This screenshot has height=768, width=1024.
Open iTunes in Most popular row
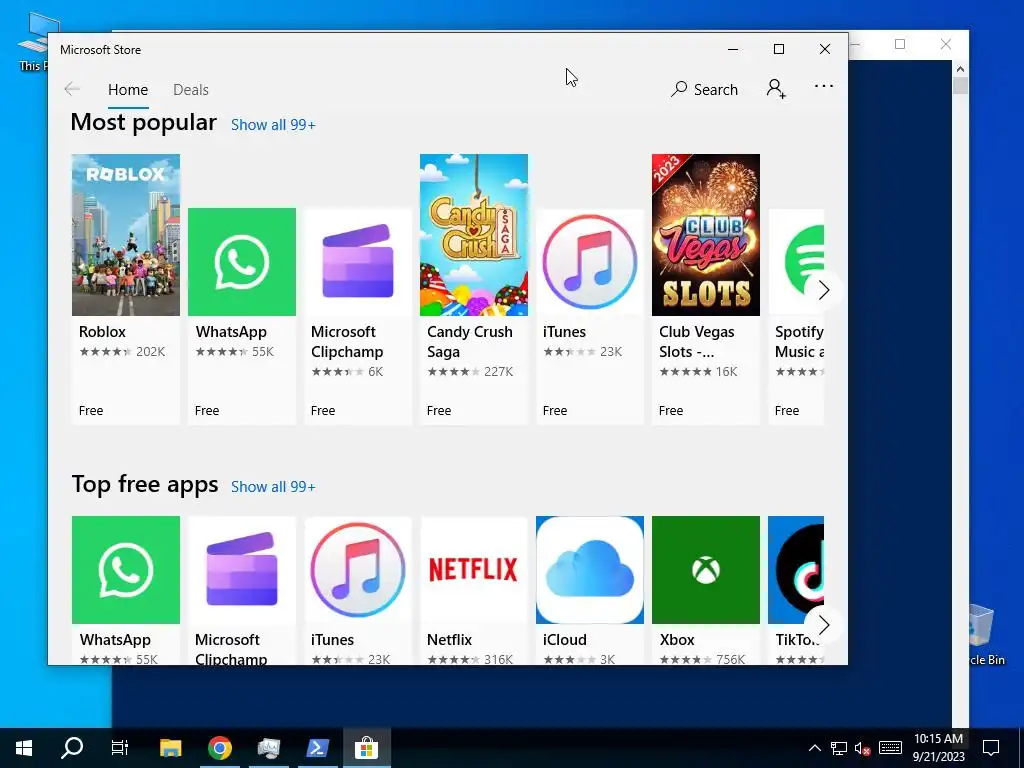click(x=590, y=316)
